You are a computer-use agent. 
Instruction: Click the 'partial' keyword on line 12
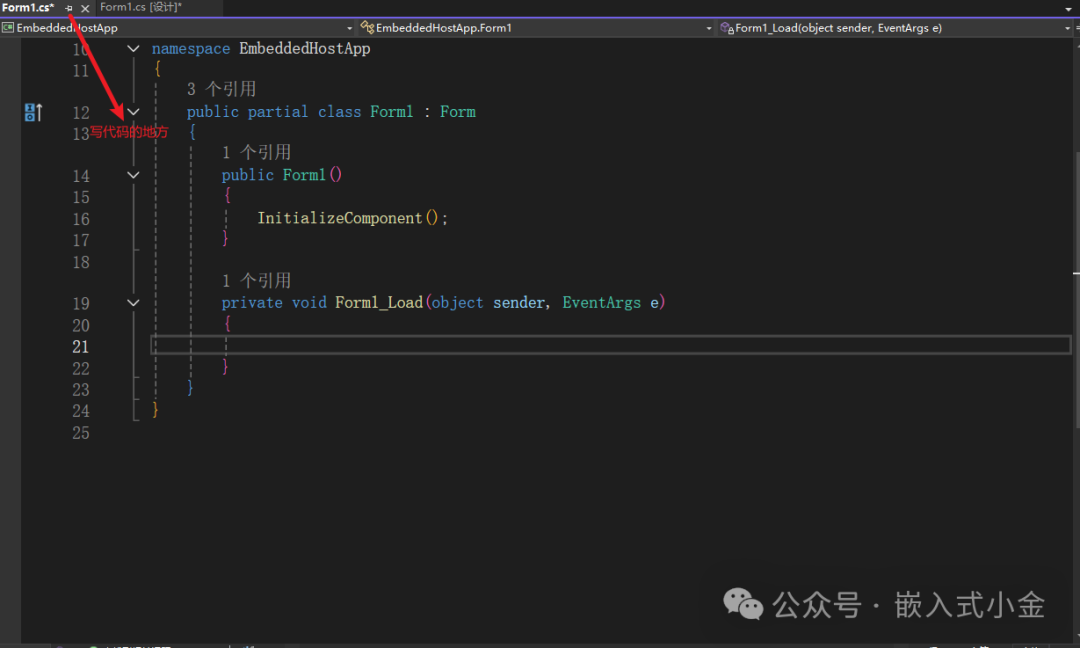278,112
